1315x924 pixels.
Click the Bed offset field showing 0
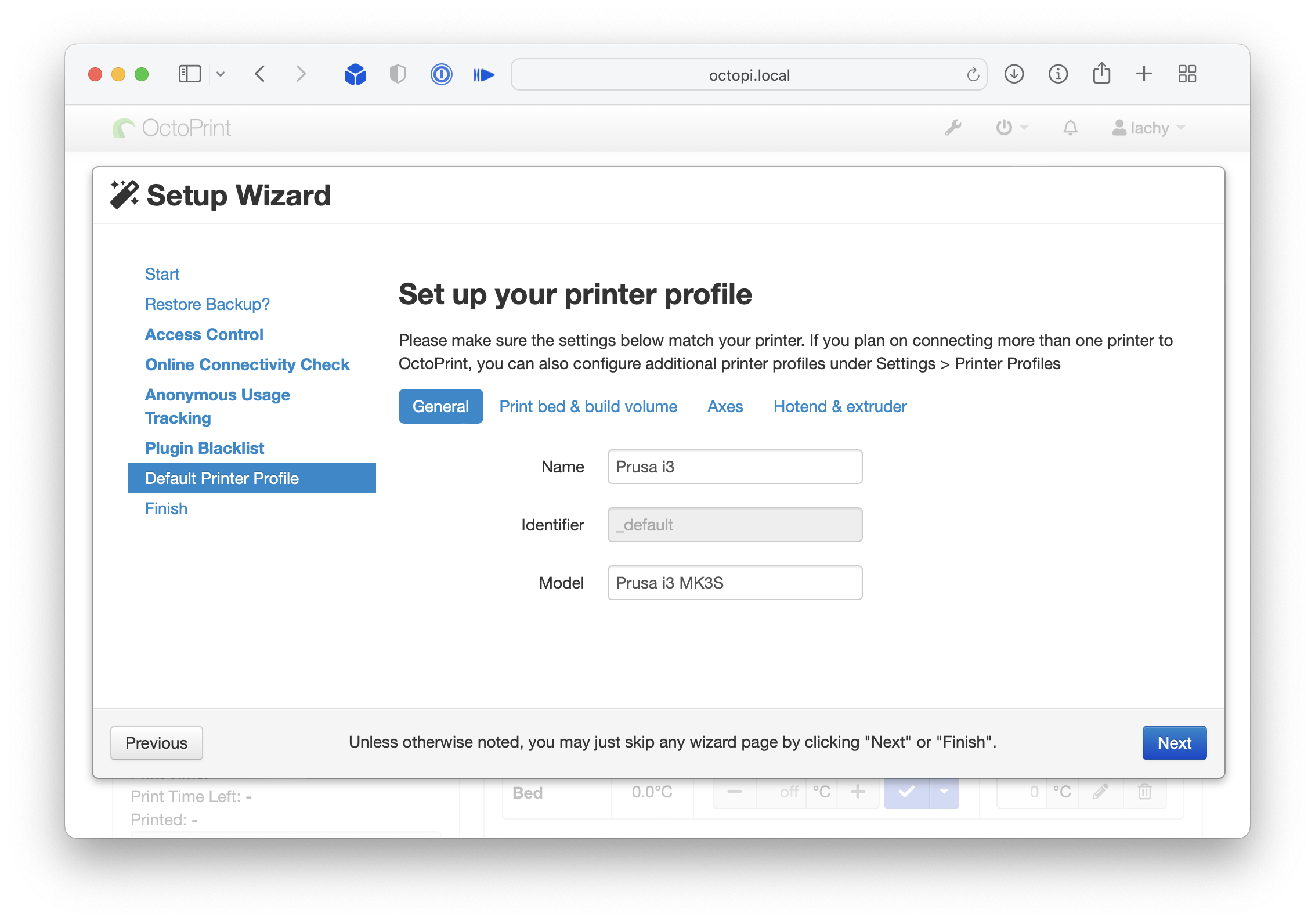(x=1022, y=792)
